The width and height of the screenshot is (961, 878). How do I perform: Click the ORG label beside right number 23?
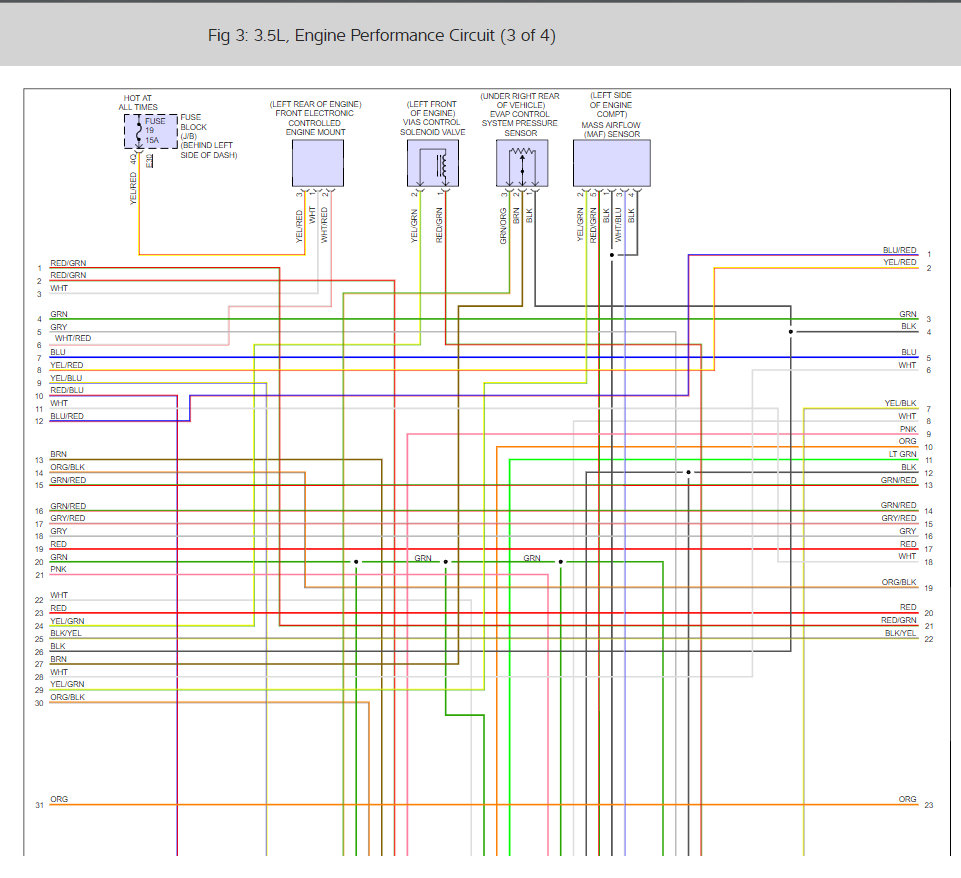point(908,799)
